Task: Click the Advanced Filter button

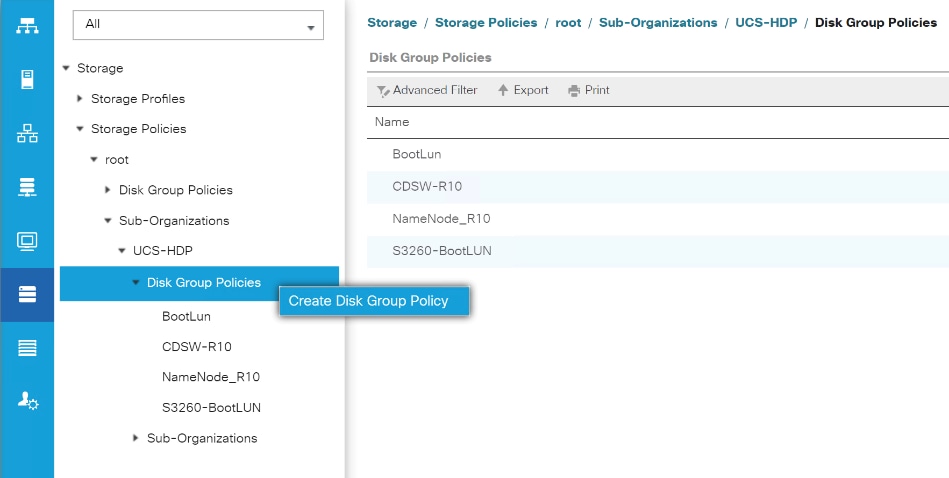Action: coord(427,90)
